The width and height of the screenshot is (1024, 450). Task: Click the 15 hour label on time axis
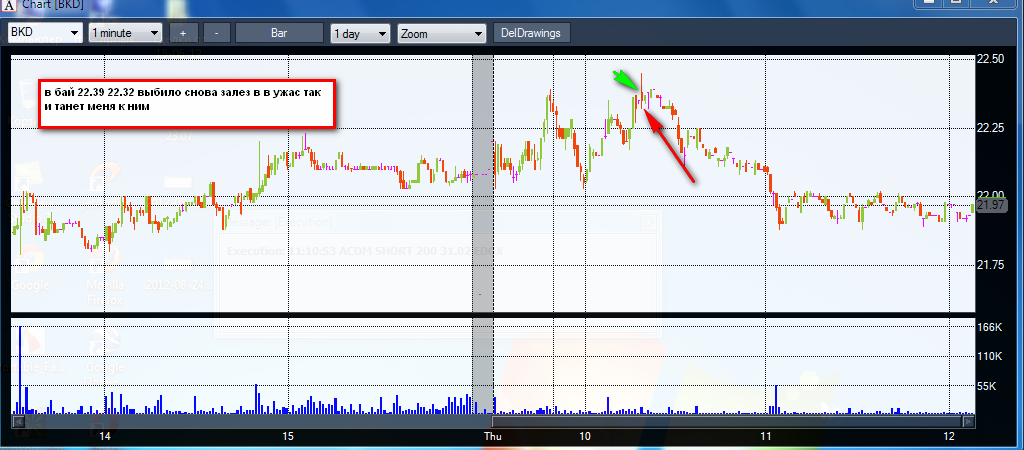pos(289,436)
